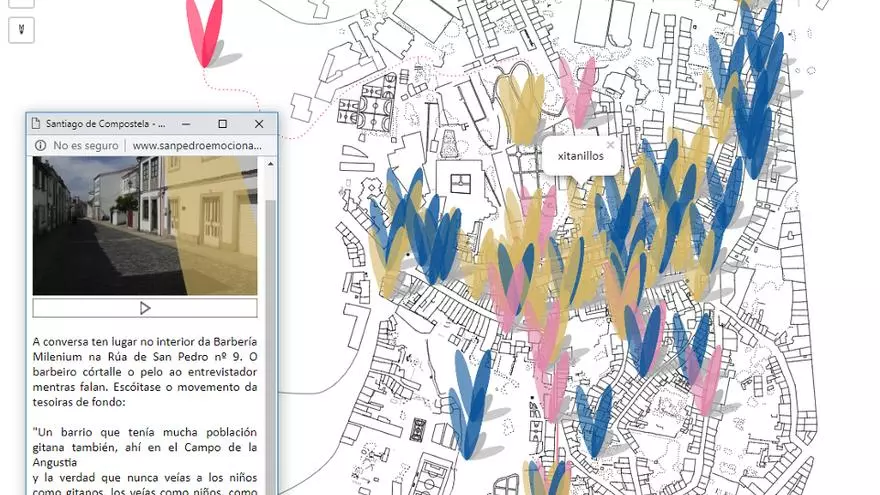This screenshot has height=495, width=880.
Task: Select the tall blue markers at top right
Action: 752,75
